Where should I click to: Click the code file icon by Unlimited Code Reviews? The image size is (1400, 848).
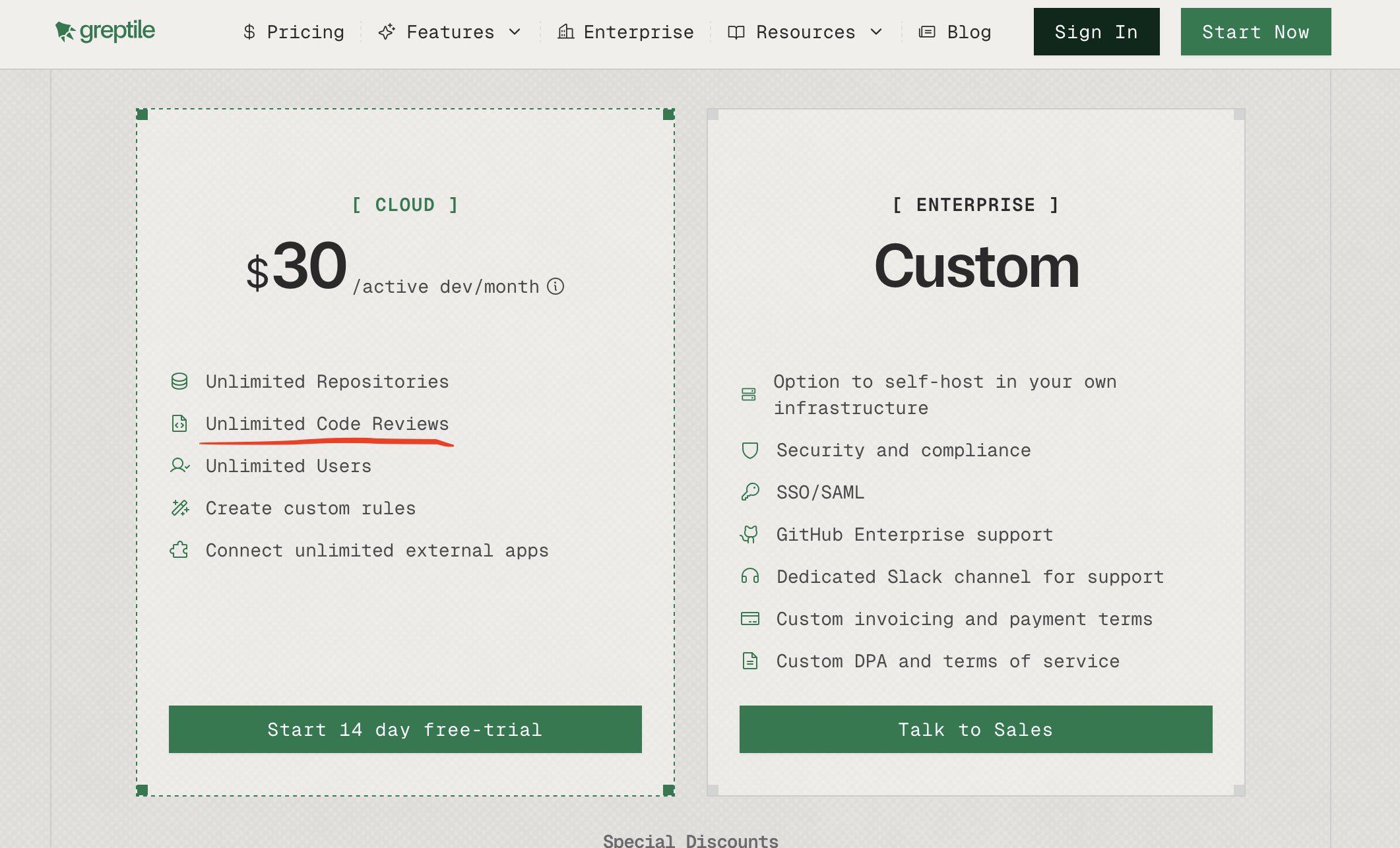179,423
